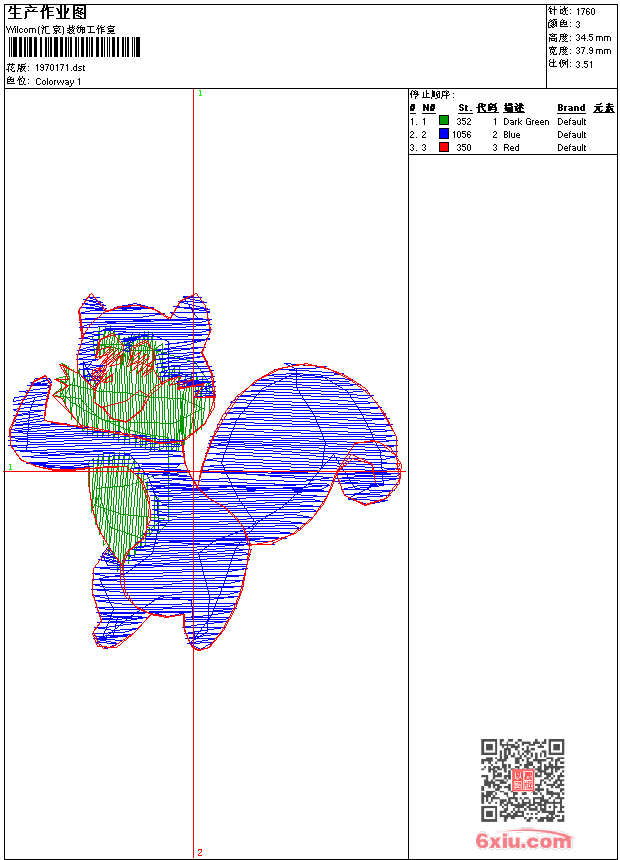
Task: Click the stitch count value 1760
Action: point(585,12)
